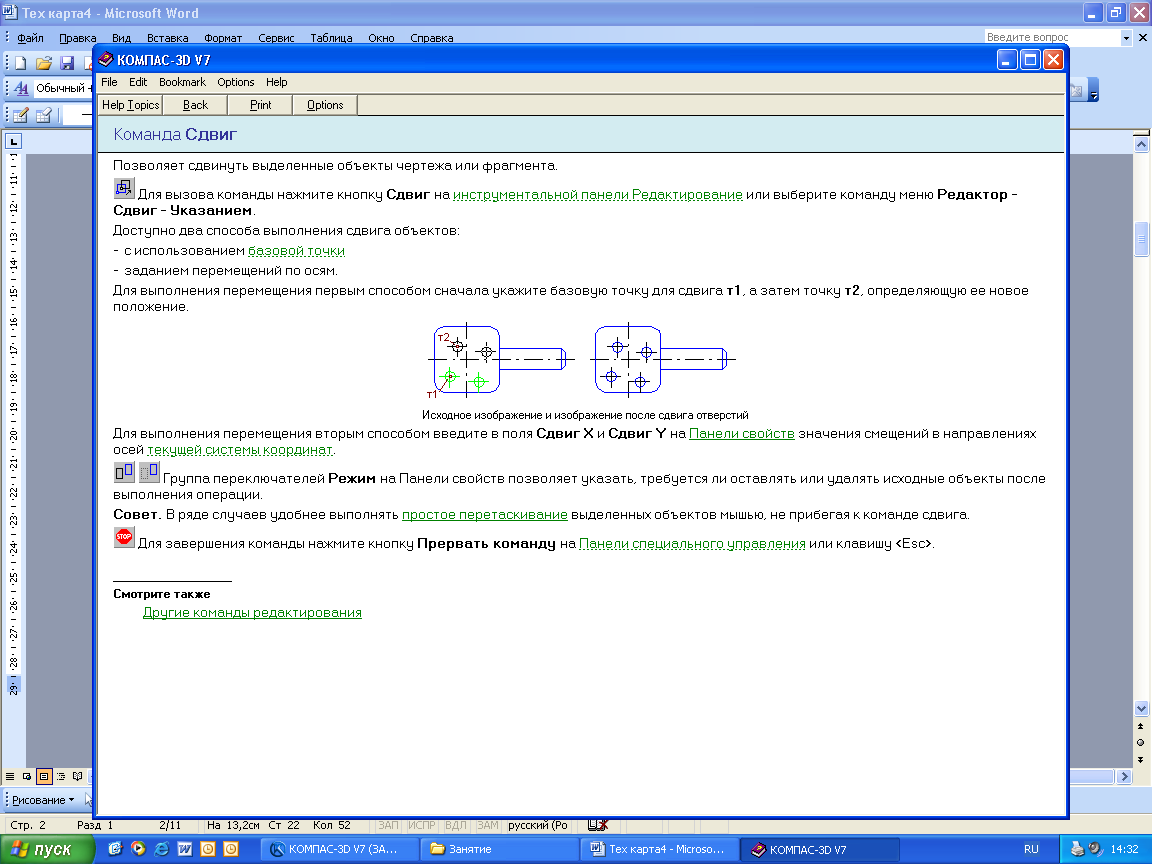Screen dimensions: 1152x864
Task: Follow the инструментальной панели Редактирование link
Action: pos(597,195)
